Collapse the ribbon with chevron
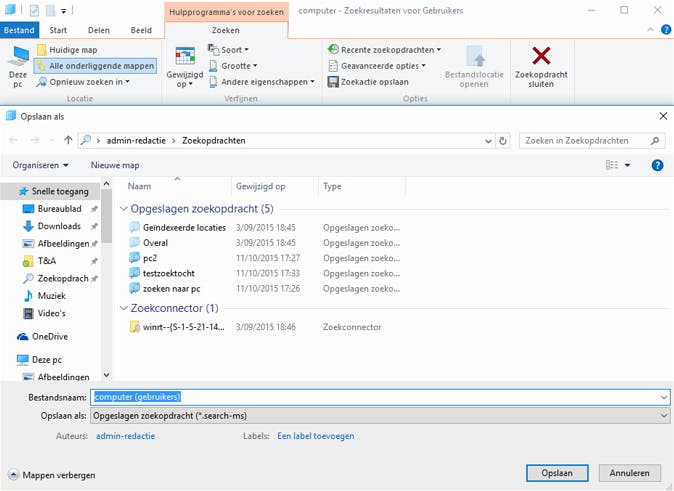Image resolution: width=674 pixels, height=491 pixels. (650, 29)
